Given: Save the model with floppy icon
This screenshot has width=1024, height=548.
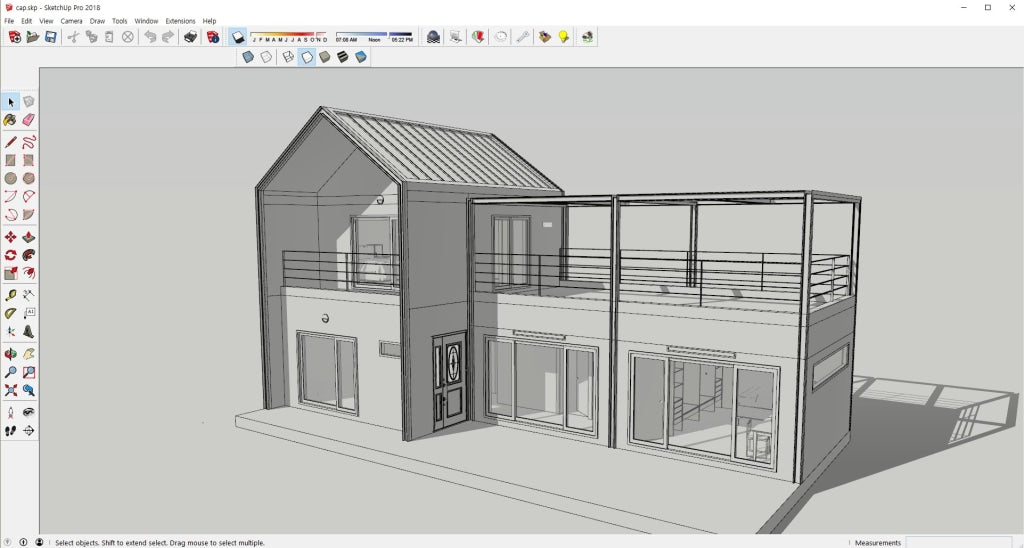Looking at the screenshot, I should (x=50, y=37).
